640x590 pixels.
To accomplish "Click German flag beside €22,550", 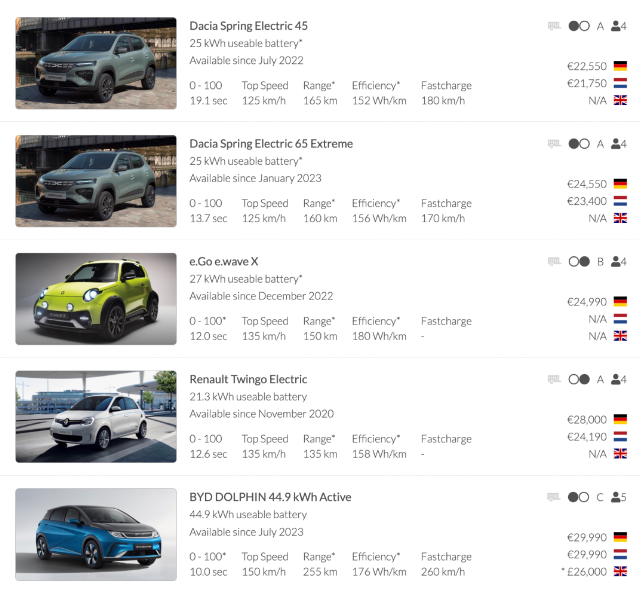I will coord(620,66).
